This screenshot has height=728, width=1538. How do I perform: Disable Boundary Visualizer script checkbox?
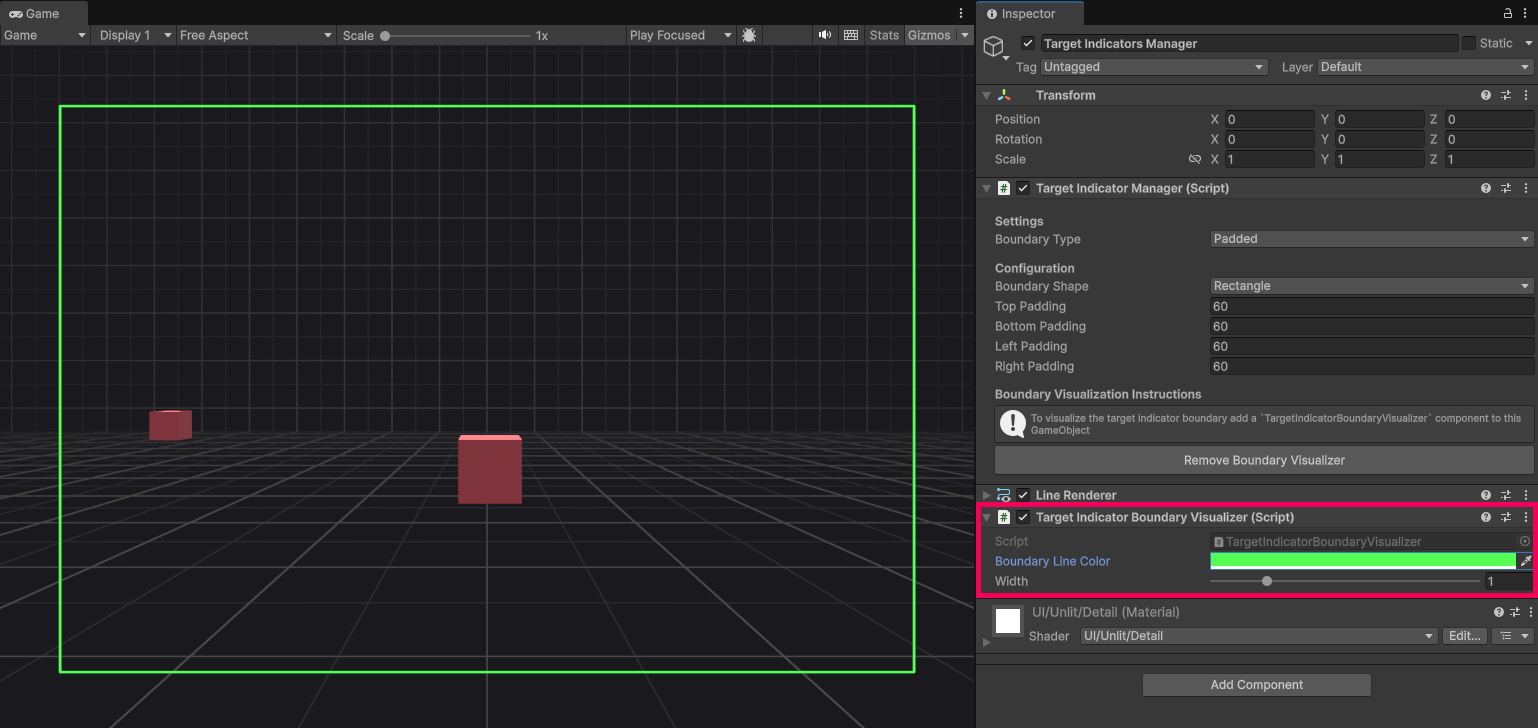click(x=1023, y=517)
